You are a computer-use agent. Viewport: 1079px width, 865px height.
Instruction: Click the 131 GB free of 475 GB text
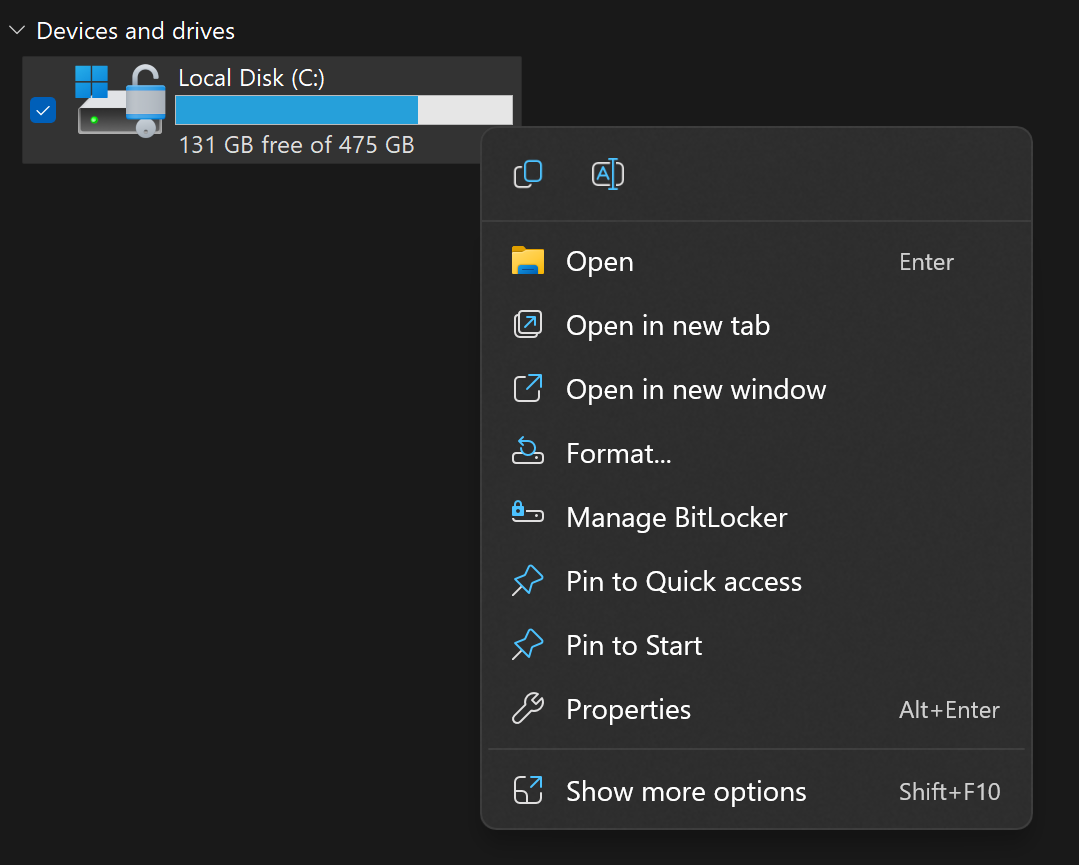pos(296,145)
